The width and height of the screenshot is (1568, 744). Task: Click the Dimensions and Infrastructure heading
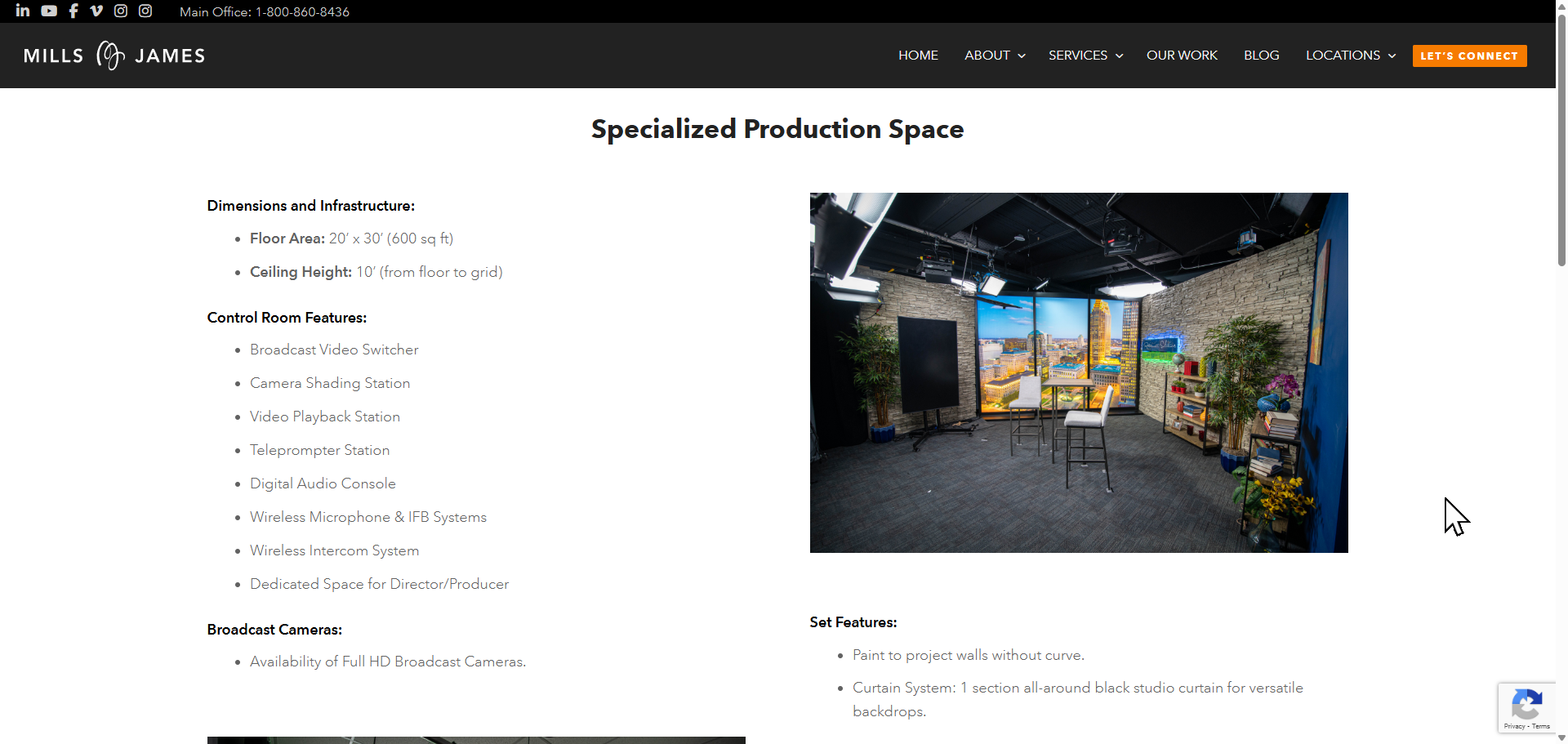click(311, 206)
